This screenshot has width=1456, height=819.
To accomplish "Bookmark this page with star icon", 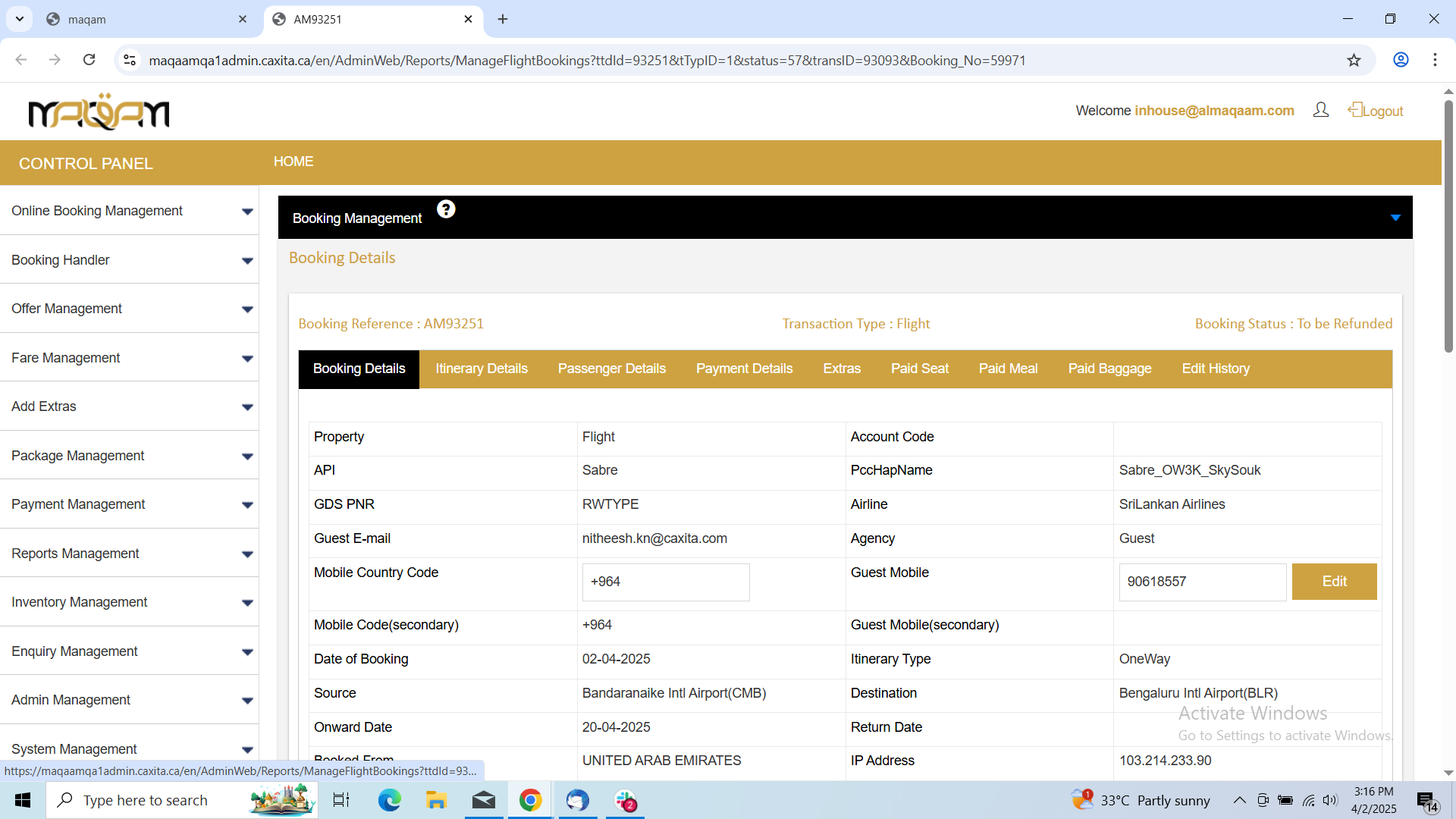I will click(1354, 60).
